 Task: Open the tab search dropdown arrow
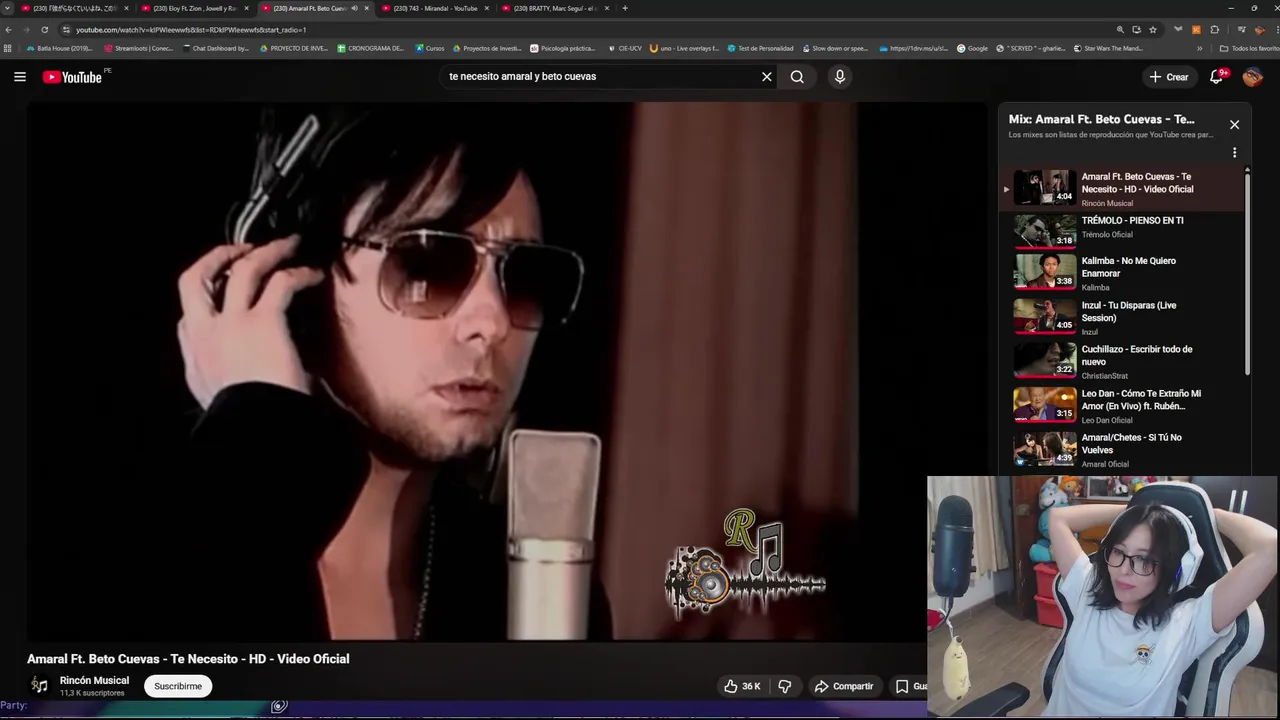7,8
